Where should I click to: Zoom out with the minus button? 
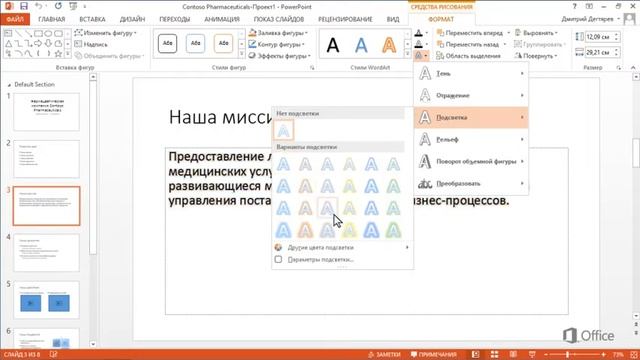[546, 354]
